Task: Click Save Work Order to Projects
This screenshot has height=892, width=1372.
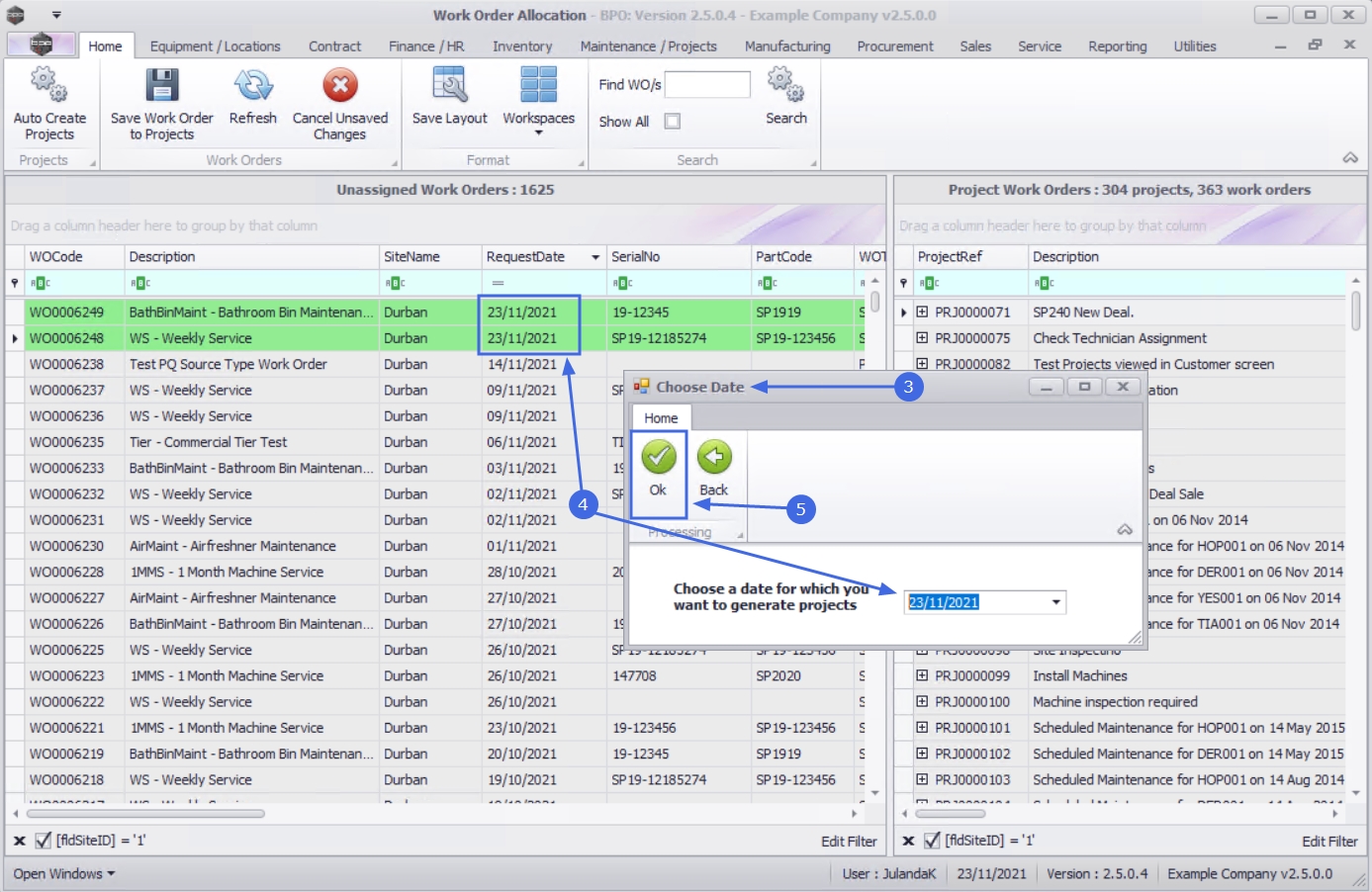Action: click(162, 105)
